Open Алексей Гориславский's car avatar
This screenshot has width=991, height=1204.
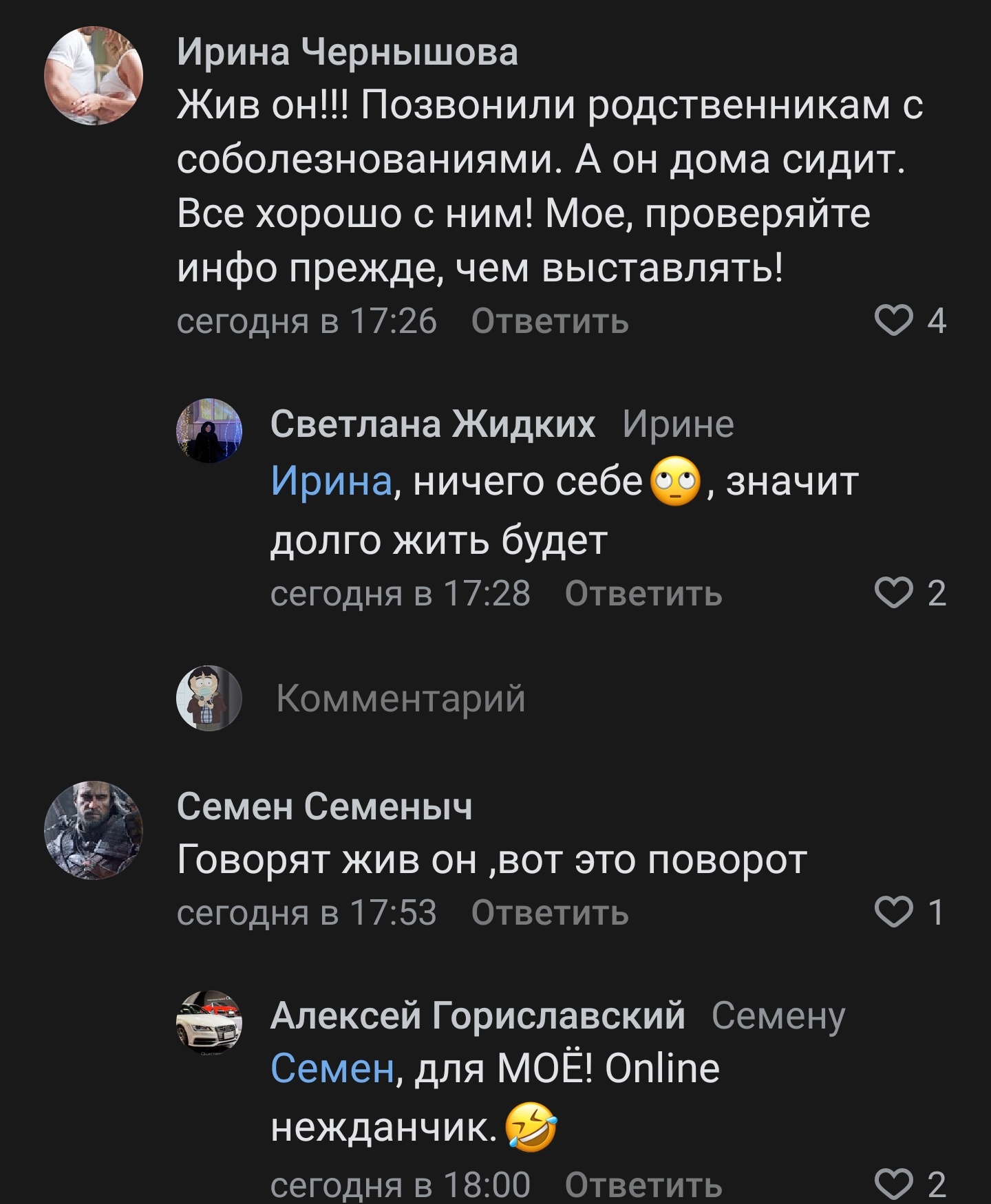coord(209,1022)
